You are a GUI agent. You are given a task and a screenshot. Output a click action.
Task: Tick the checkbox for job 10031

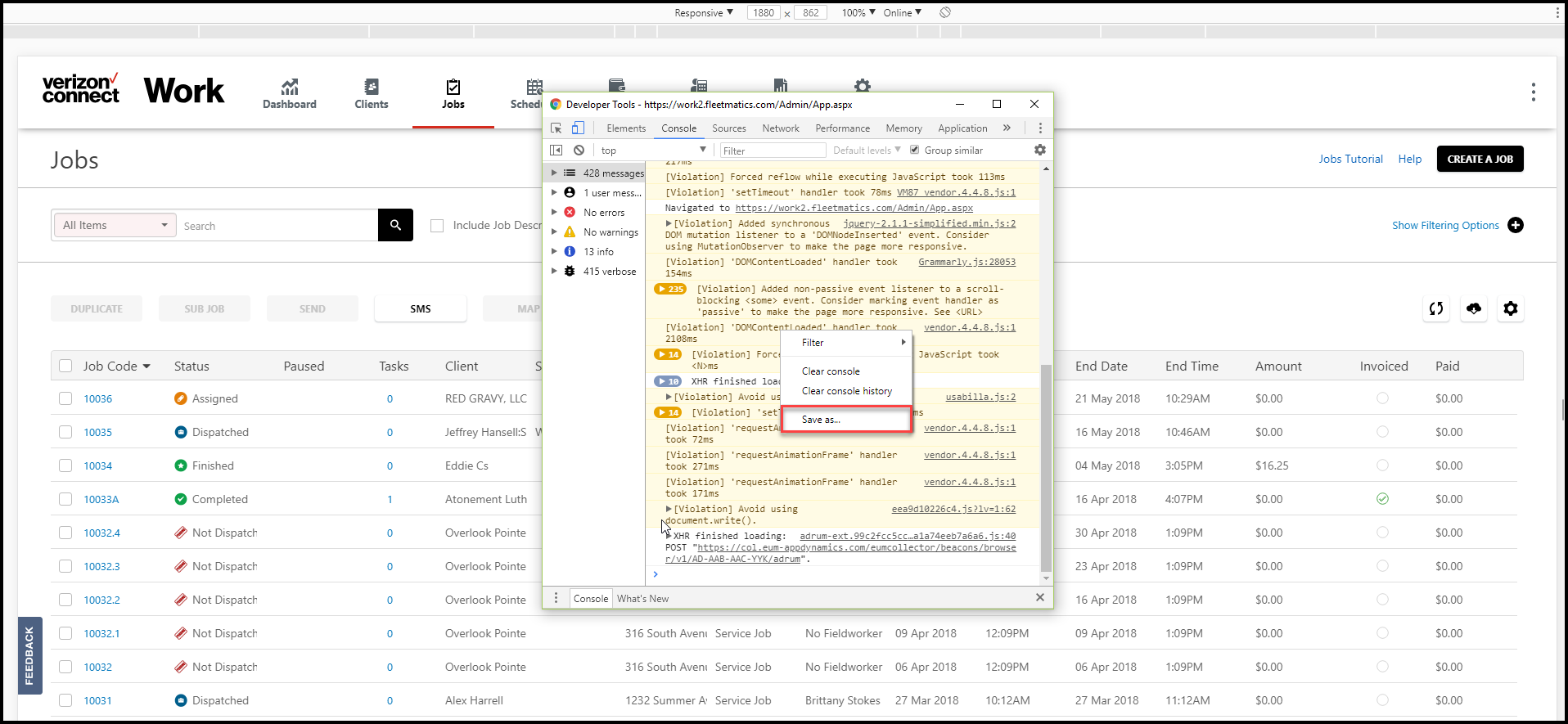[x=65, y=700]
